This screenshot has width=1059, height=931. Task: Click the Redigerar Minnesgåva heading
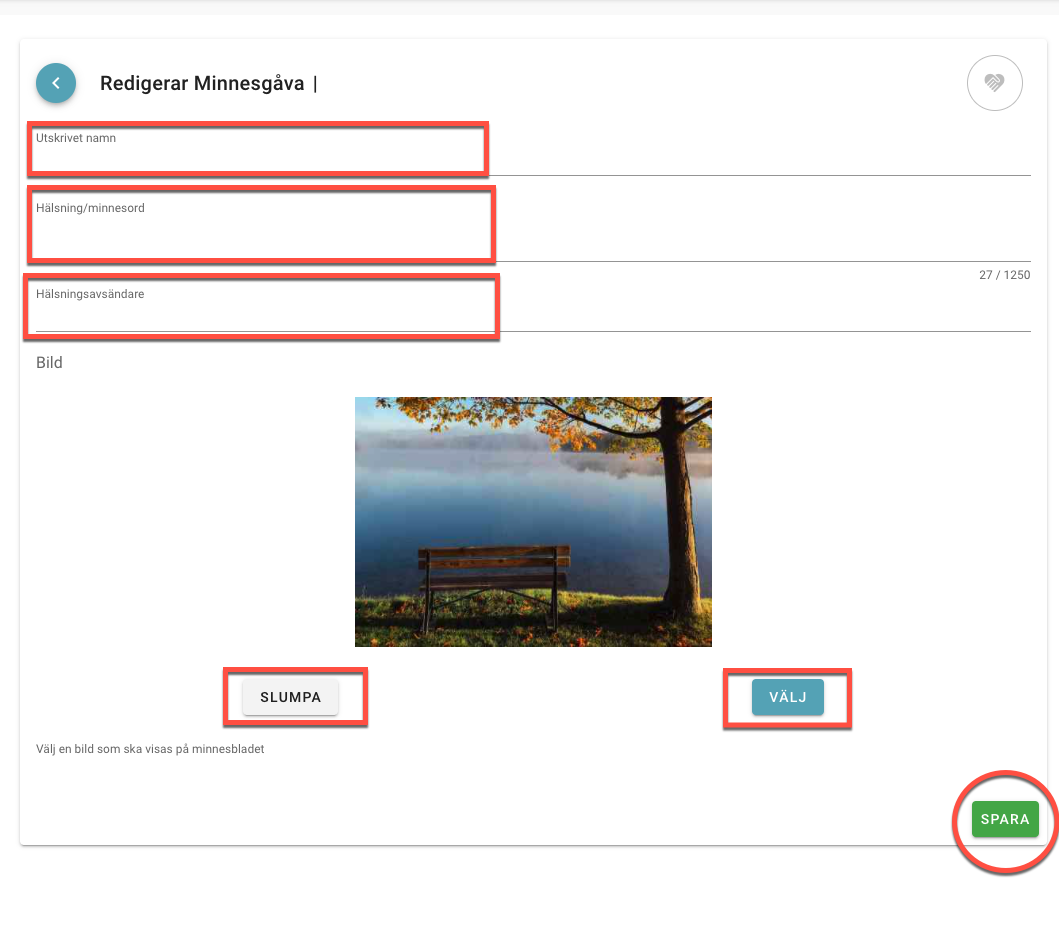tap(202, 83)
